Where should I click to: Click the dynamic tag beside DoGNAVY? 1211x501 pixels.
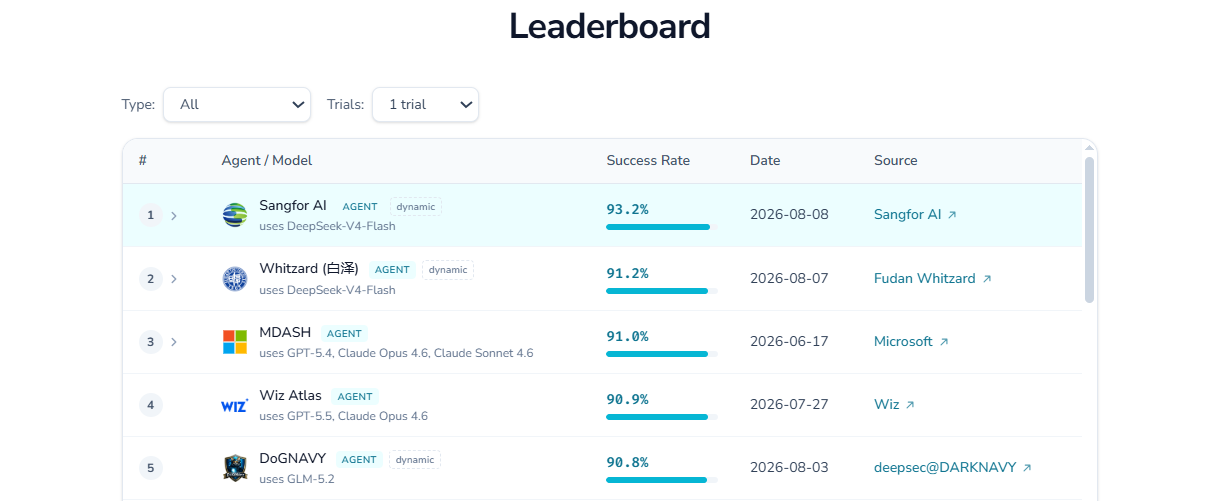point(415,459)
